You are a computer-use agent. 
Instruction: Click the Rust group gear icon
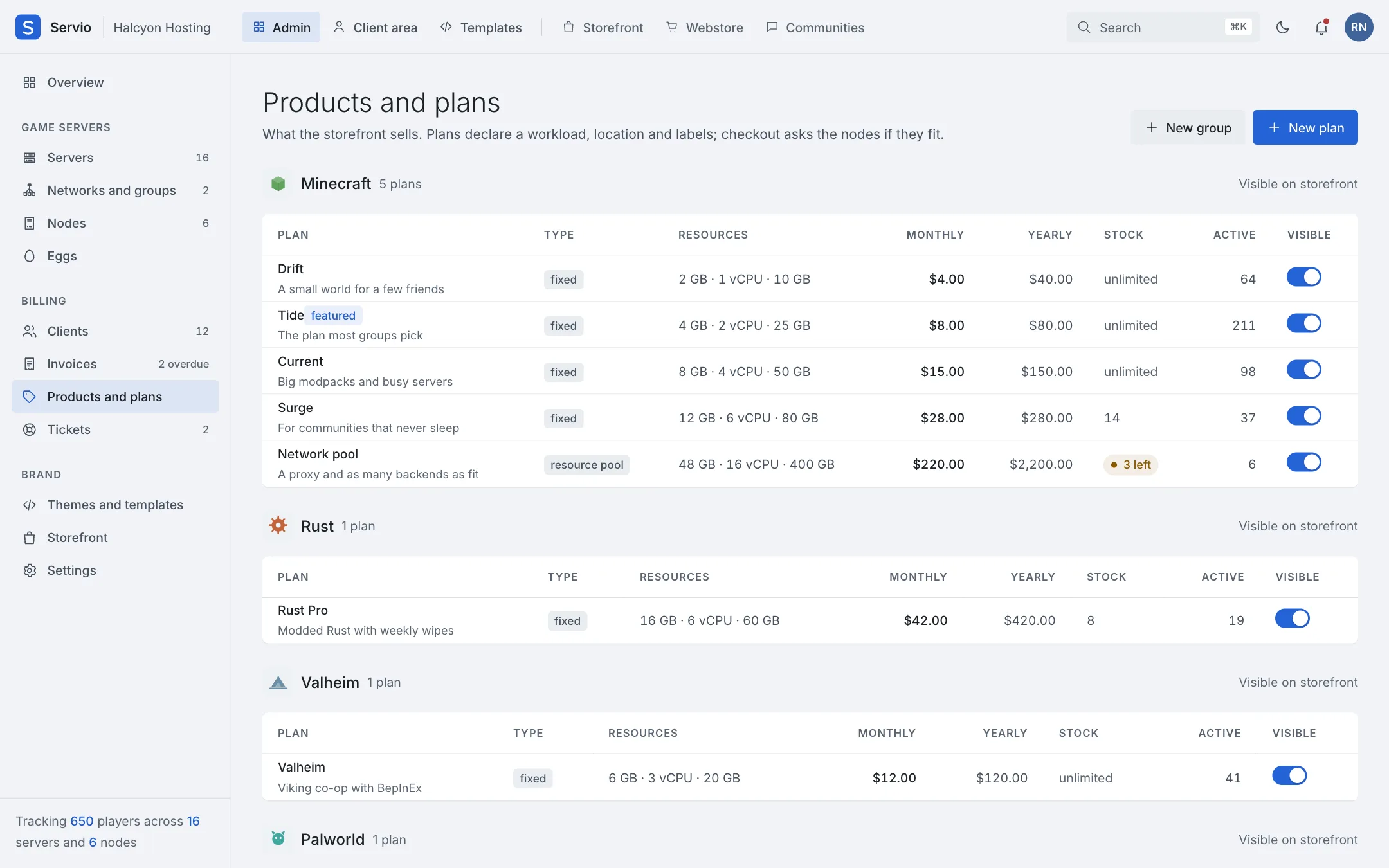click(278, 526)
